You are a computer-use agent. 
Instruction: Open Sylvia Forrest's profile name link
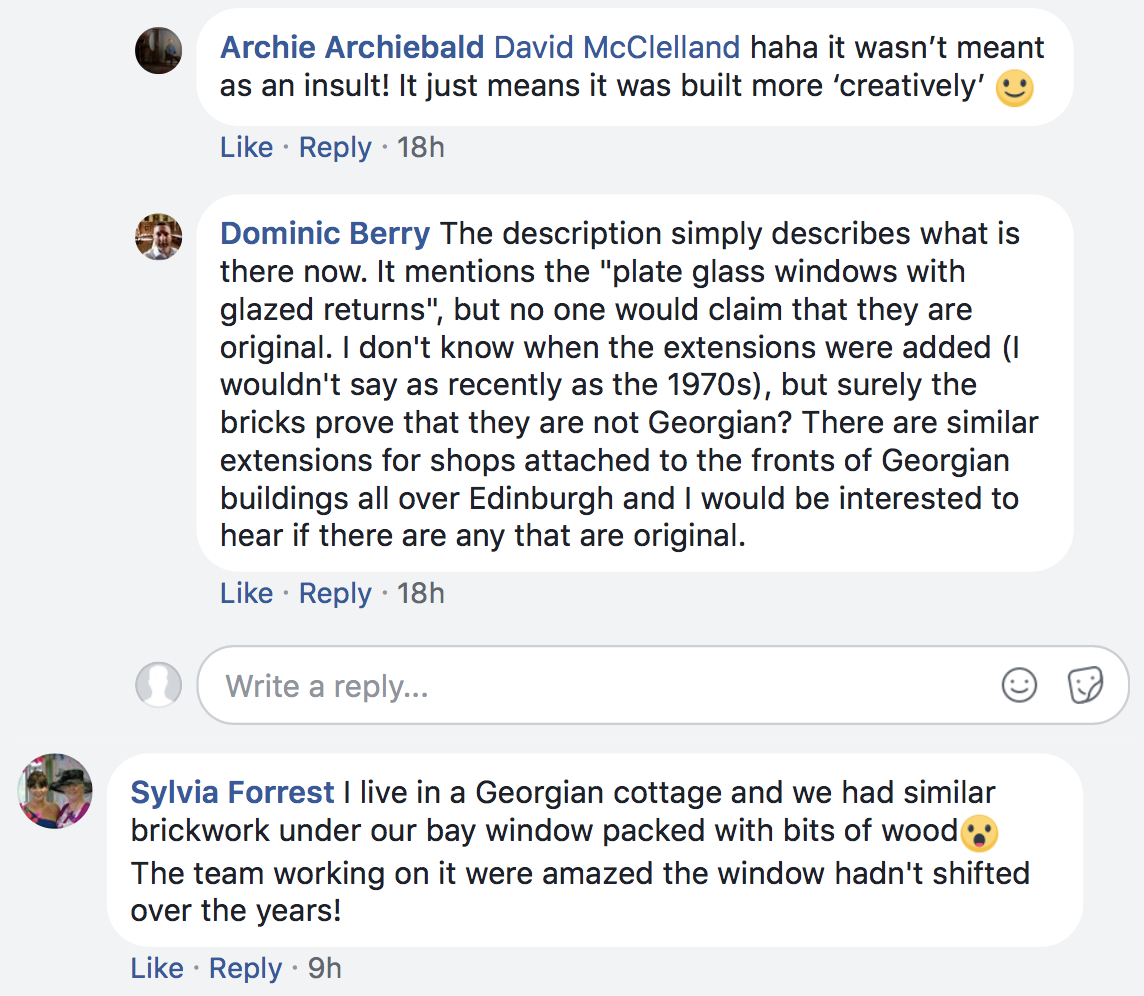(232, 793)
